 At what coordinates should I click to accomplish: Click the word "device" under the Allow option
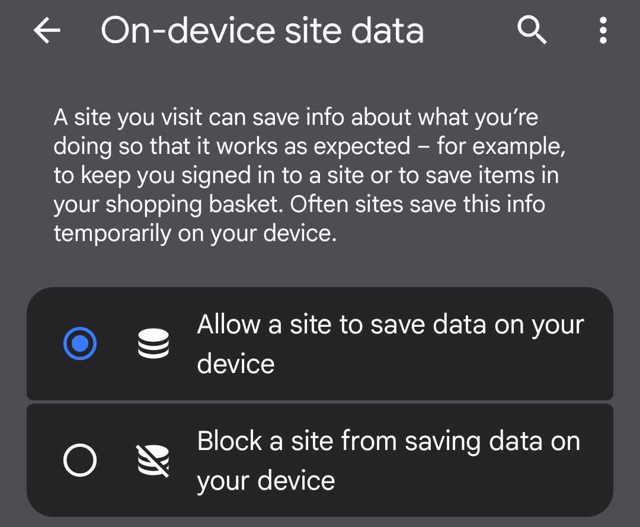236,364
